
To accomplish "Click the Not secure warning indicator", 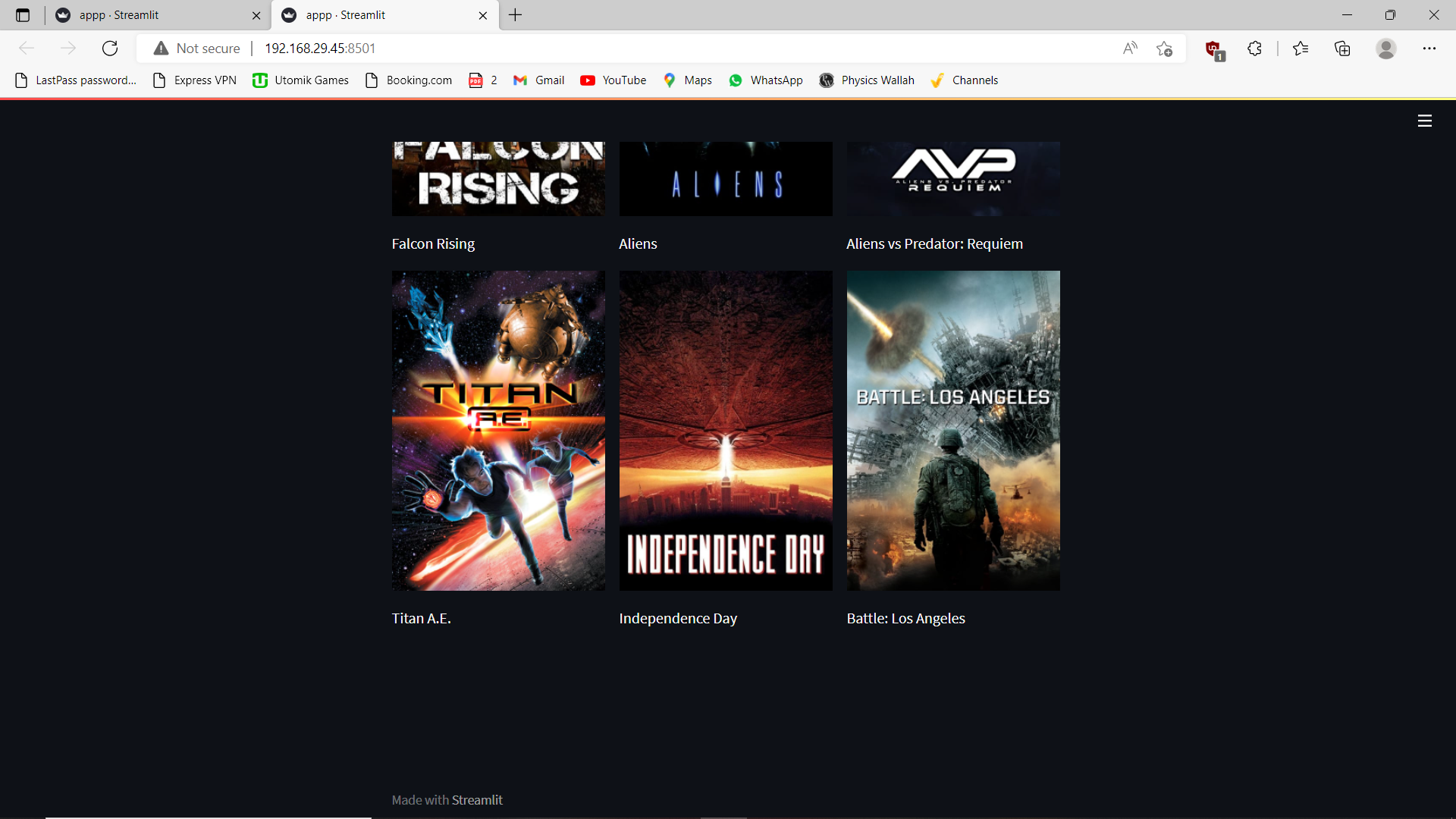I will point(197,49).
